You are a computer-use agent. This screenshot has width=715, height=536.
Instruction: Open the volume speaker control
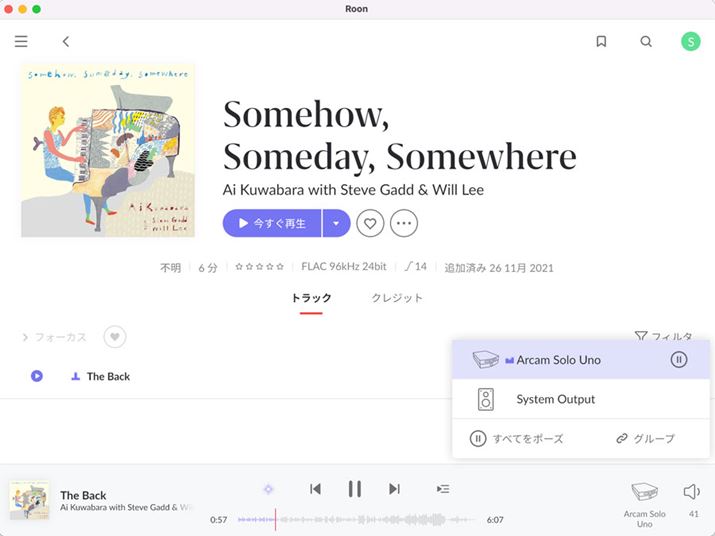(692, 492)
